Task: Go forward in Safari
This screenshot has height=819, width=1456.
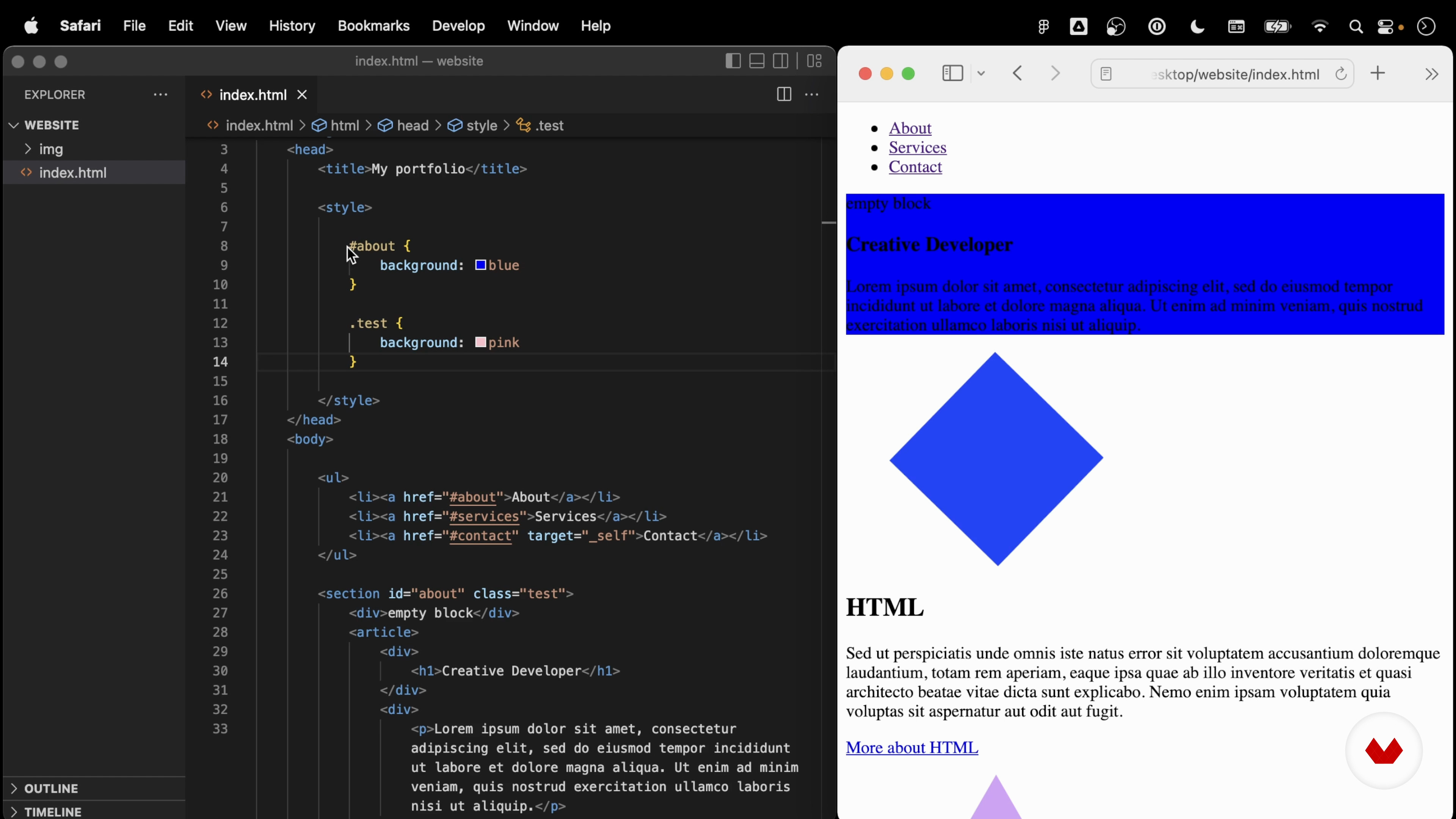Action: [1055, 74]
